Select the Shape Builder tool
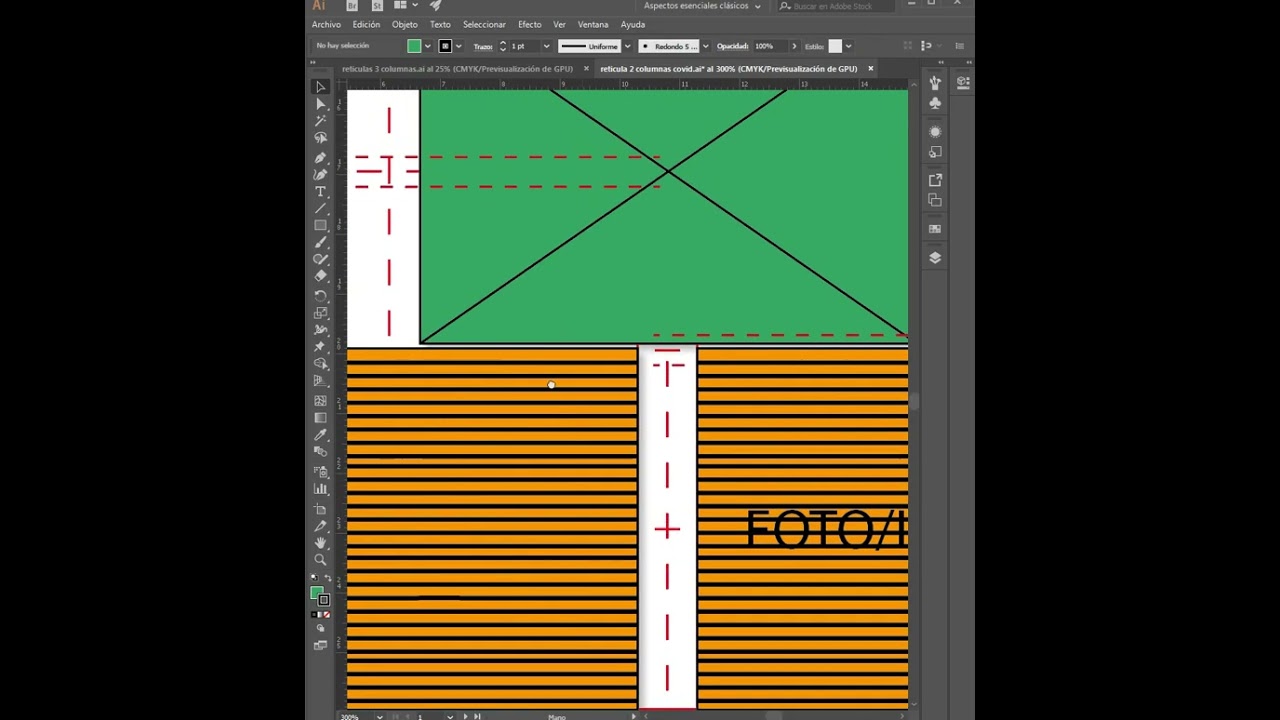 point(320,364)
